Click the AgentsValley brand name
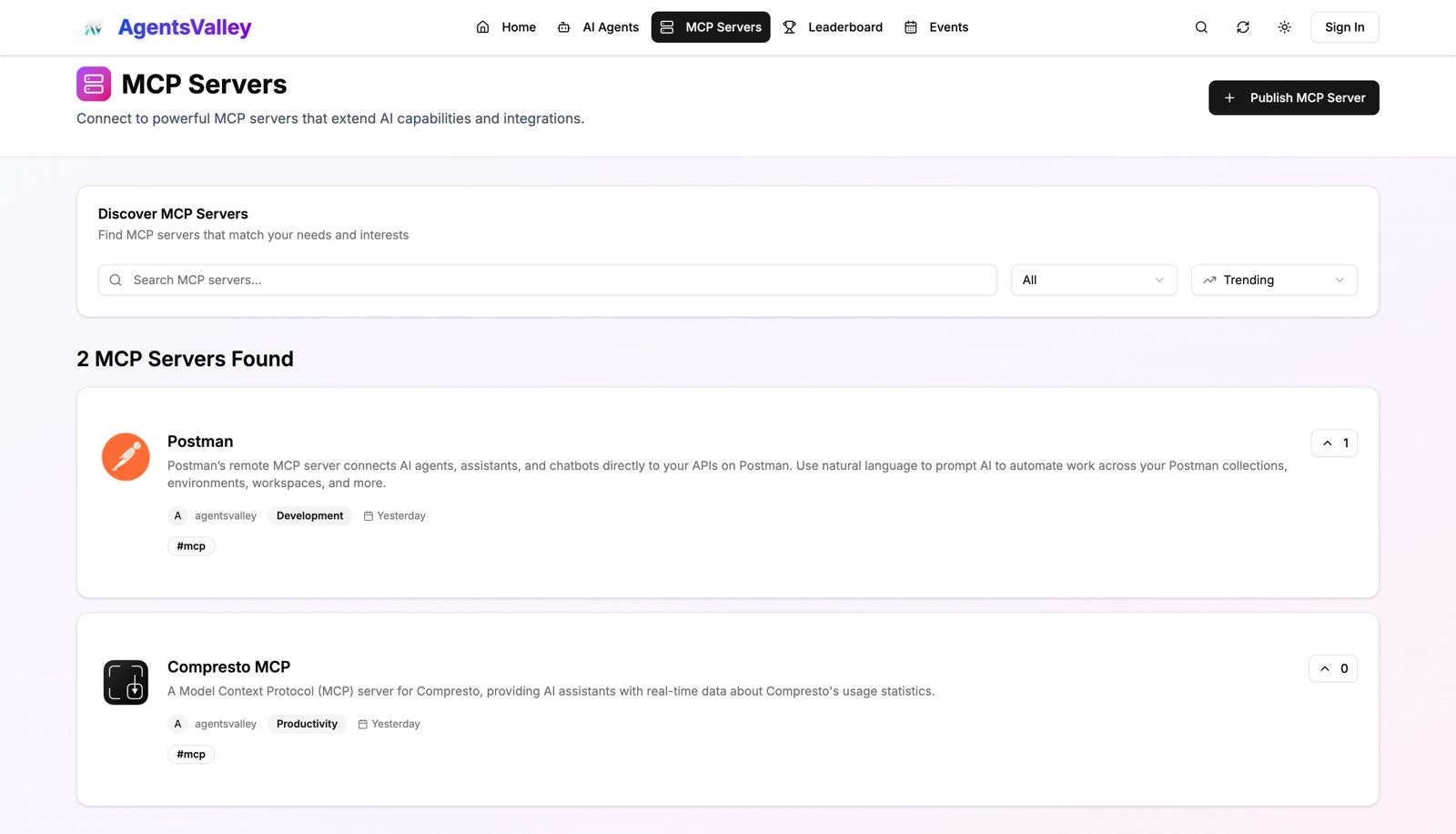 [x=185, y=27]
